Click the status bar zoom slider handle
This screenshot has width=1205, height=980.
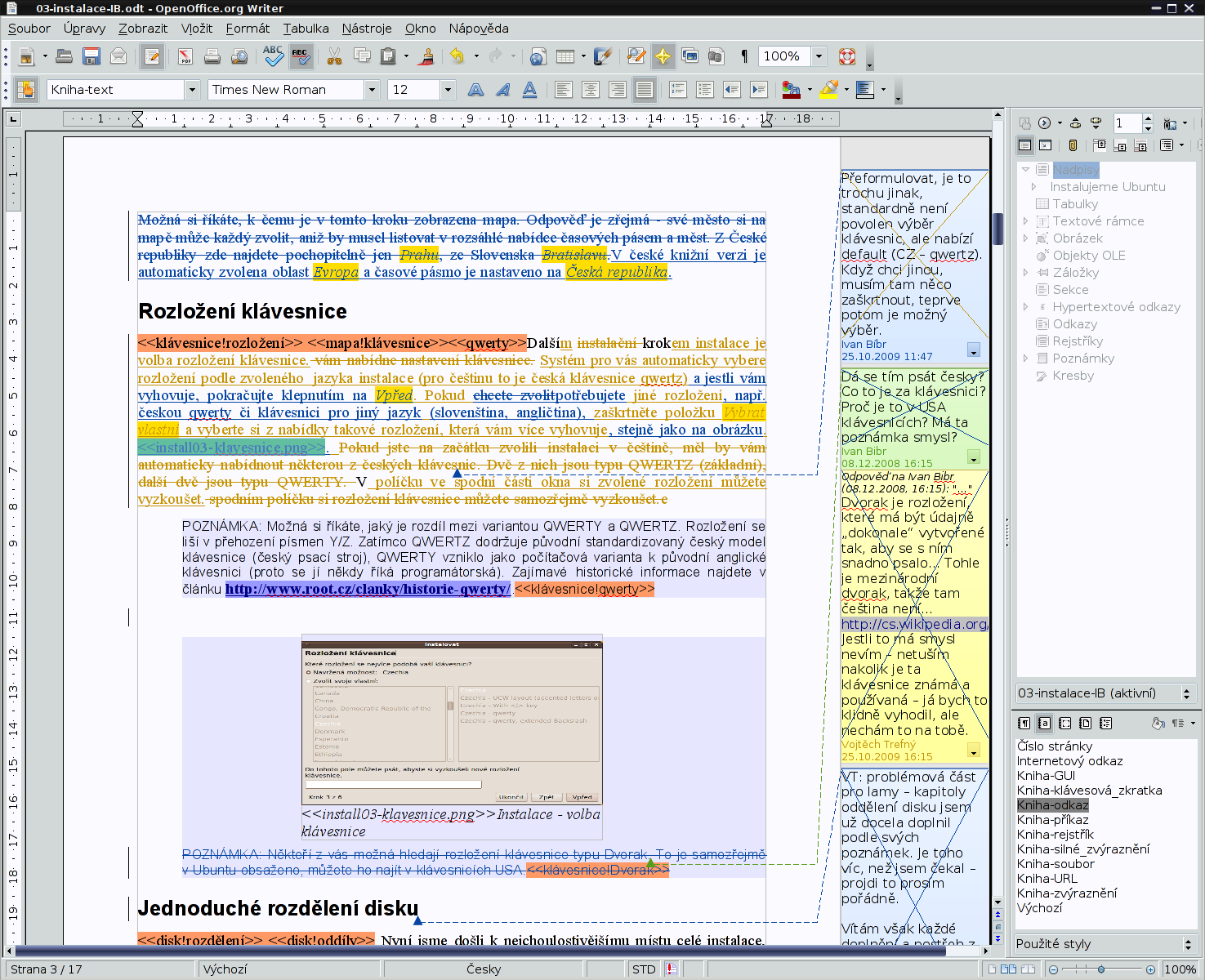[1101, 969]
